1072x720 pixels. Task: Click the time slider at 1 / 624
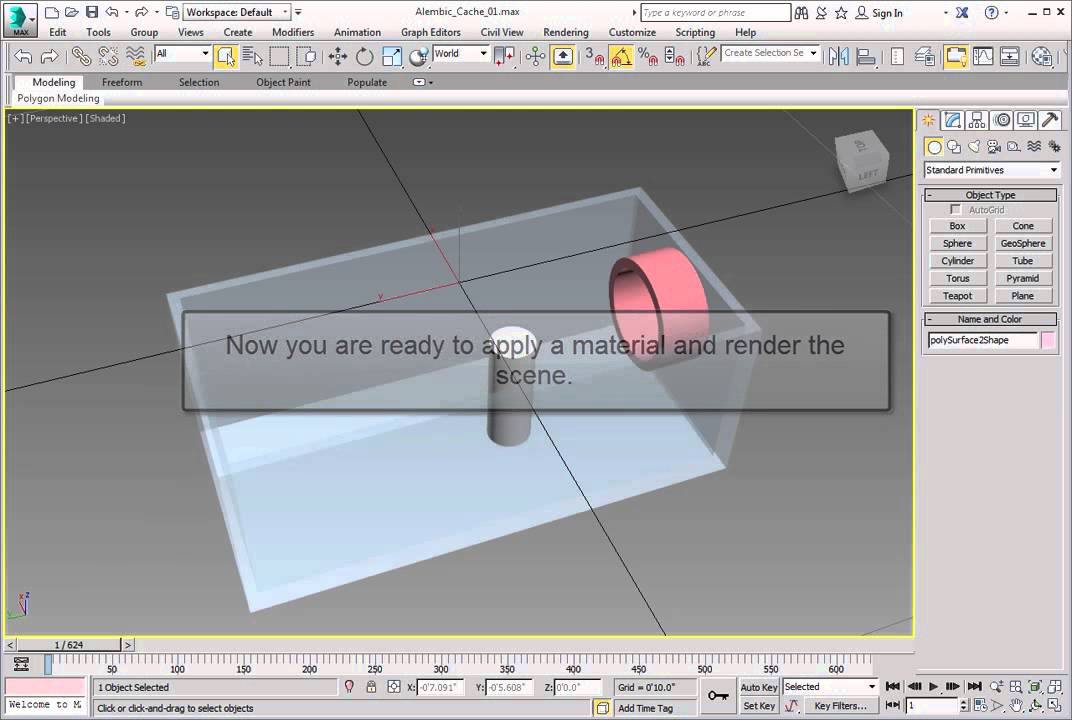[68, 645]
